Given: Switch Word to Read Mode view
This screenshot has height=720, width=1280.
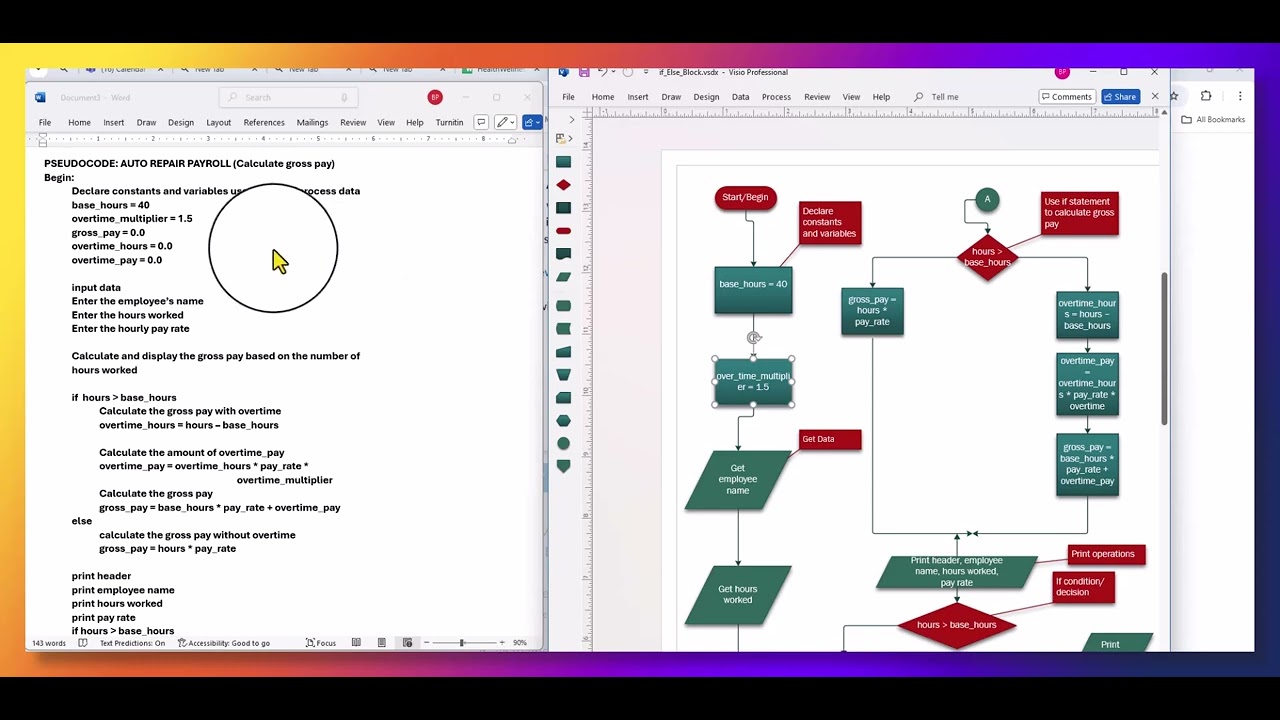Looking at the screenshot, I should (x=356, y=643).
